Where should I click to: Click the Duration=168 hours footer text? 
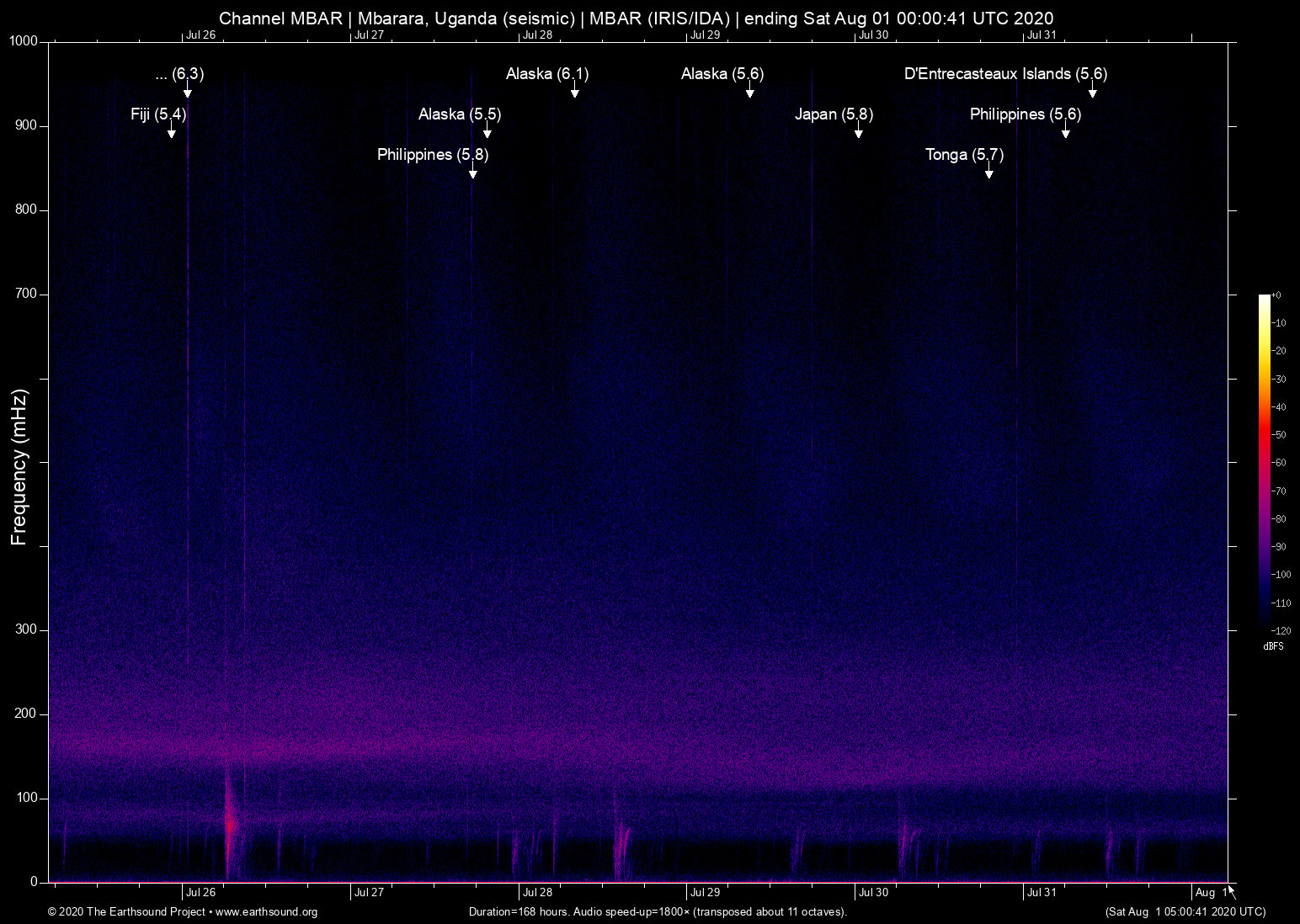click(657, 912)
